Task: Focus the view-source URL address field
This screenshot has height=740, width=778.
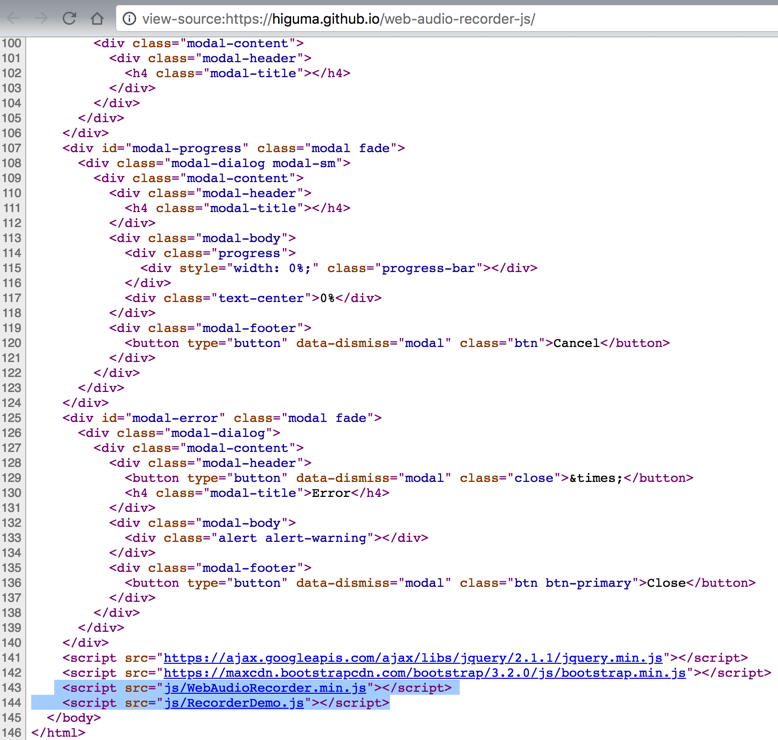Action: (447, 19)
